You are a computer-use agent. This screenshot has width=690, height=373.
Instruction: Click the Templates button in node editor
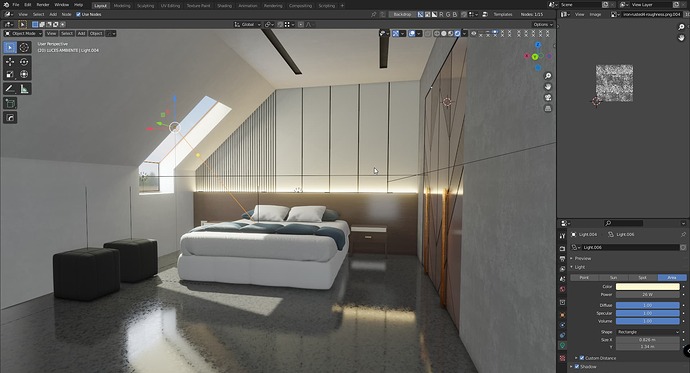point(503,15)
